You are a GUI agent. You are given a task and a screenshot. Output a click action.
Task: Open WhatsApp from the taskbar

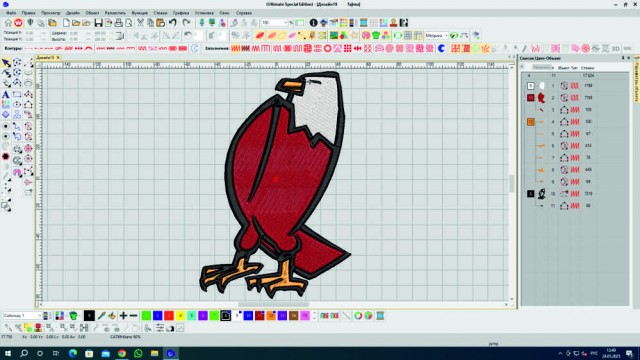click(x=138, y=353)
